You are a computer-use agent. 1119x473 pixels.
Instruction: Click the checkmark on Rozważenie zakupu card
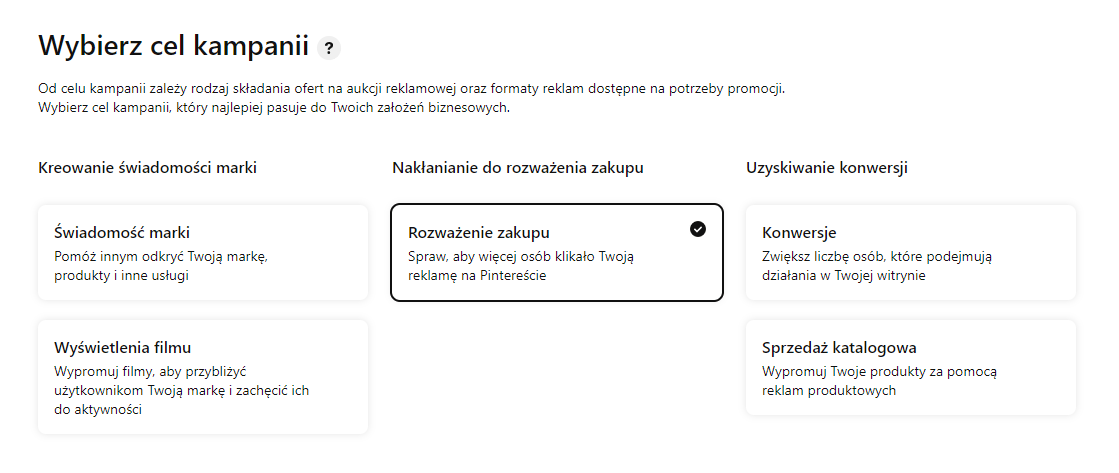[698, 229]
